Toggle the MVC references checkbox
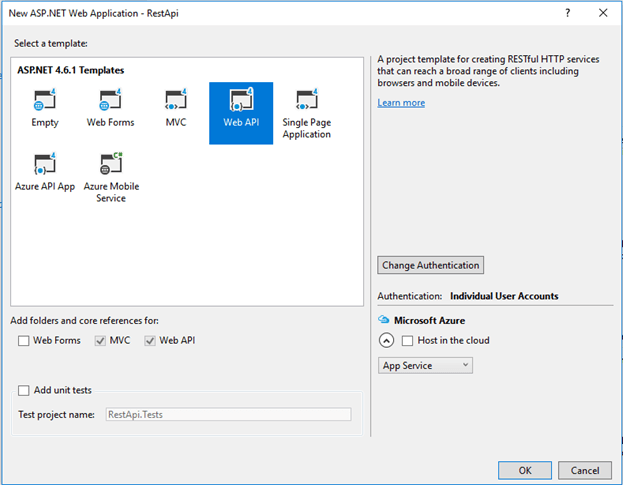Viewport: 623px width, 485px height. tap(100, 341)
